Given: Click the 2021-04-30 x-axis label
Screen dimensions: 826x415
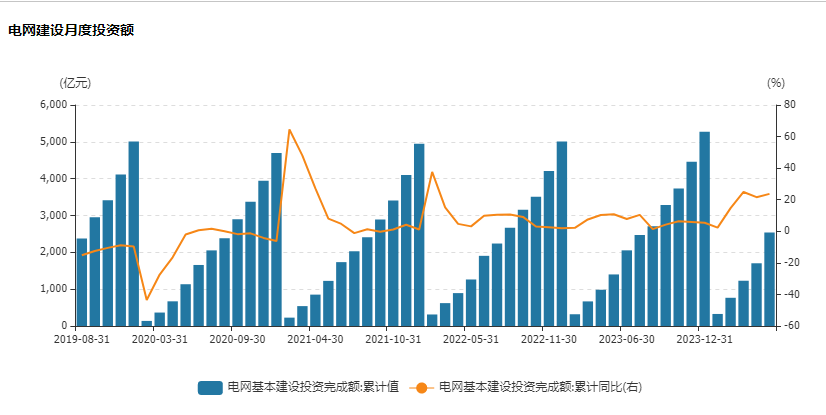Looking at the screenshot, I should pyautogui.click(x=315, y=339).
